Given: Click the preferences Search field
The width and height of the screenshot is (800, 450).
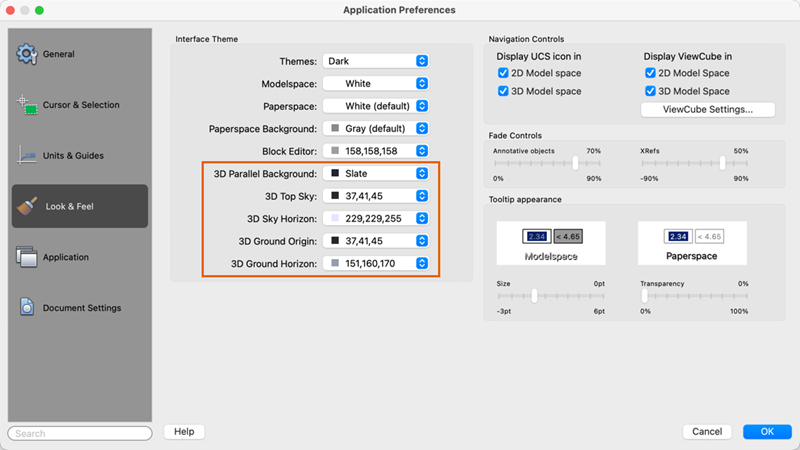Looking at the screenshot, I should tap(80, 434).
